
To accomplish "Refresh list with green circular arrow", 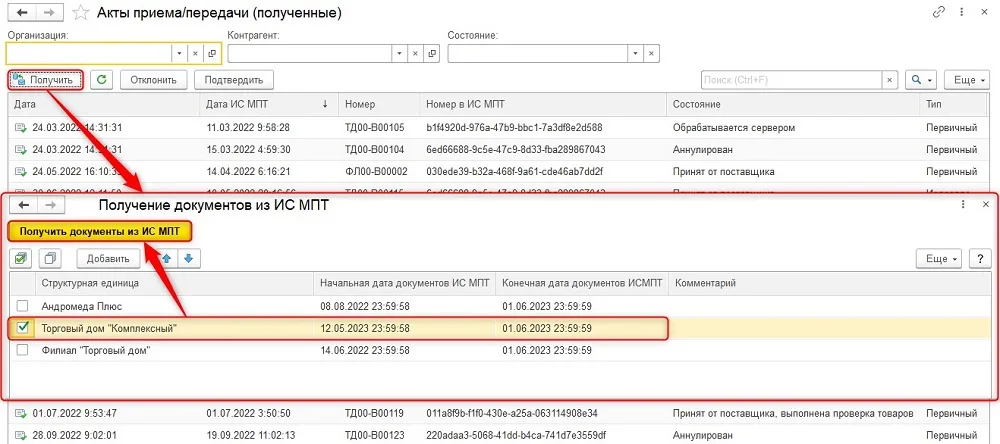I will point(101,80).
